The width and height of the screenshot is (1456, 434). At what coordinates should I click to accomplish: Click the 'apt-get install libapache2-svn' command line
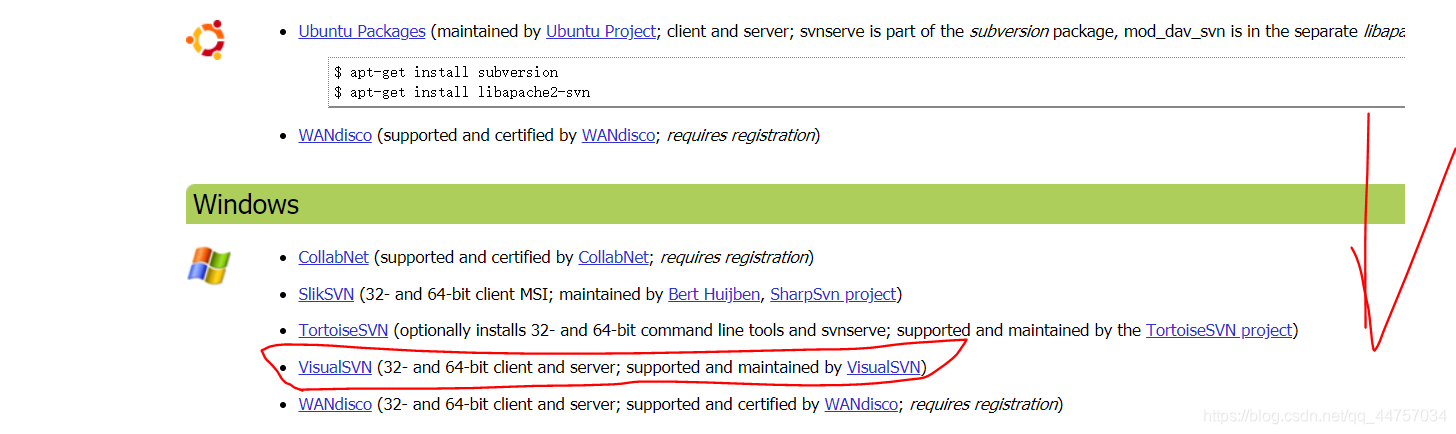pyautogui.click(x=462, y=92)
